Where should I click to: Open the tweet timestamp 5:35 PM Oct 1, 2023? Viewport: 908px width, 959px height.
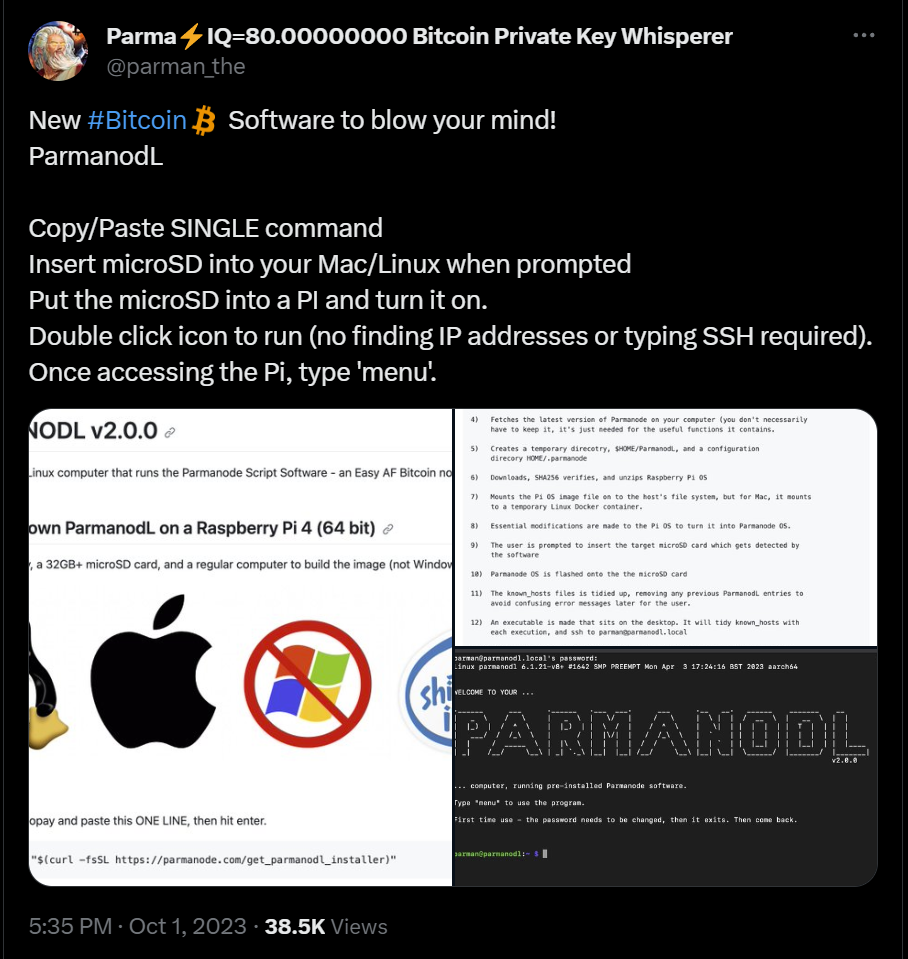(138, 926)
